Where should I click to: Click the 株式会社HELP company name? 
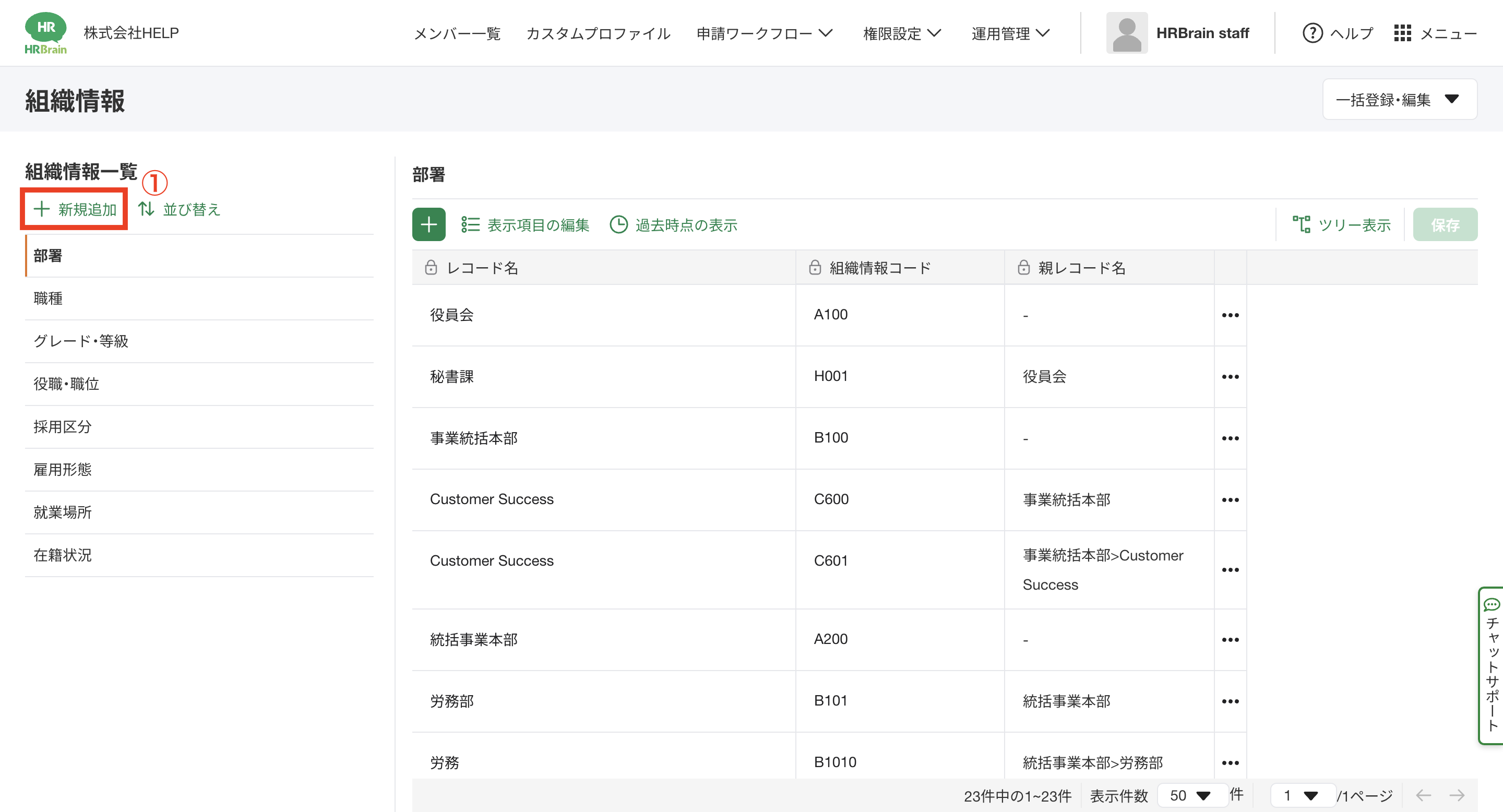[x=132, y=33]
